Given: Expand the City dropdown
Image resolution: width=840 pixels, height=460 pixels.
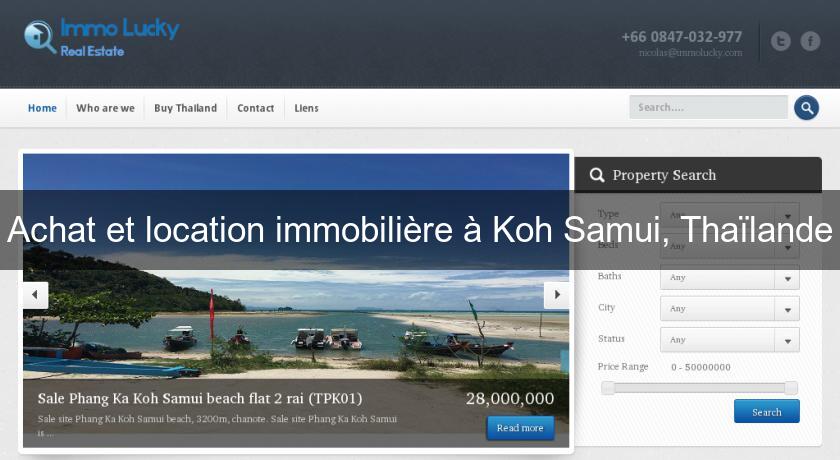Looking at the screenshot, I should point(730,308).
